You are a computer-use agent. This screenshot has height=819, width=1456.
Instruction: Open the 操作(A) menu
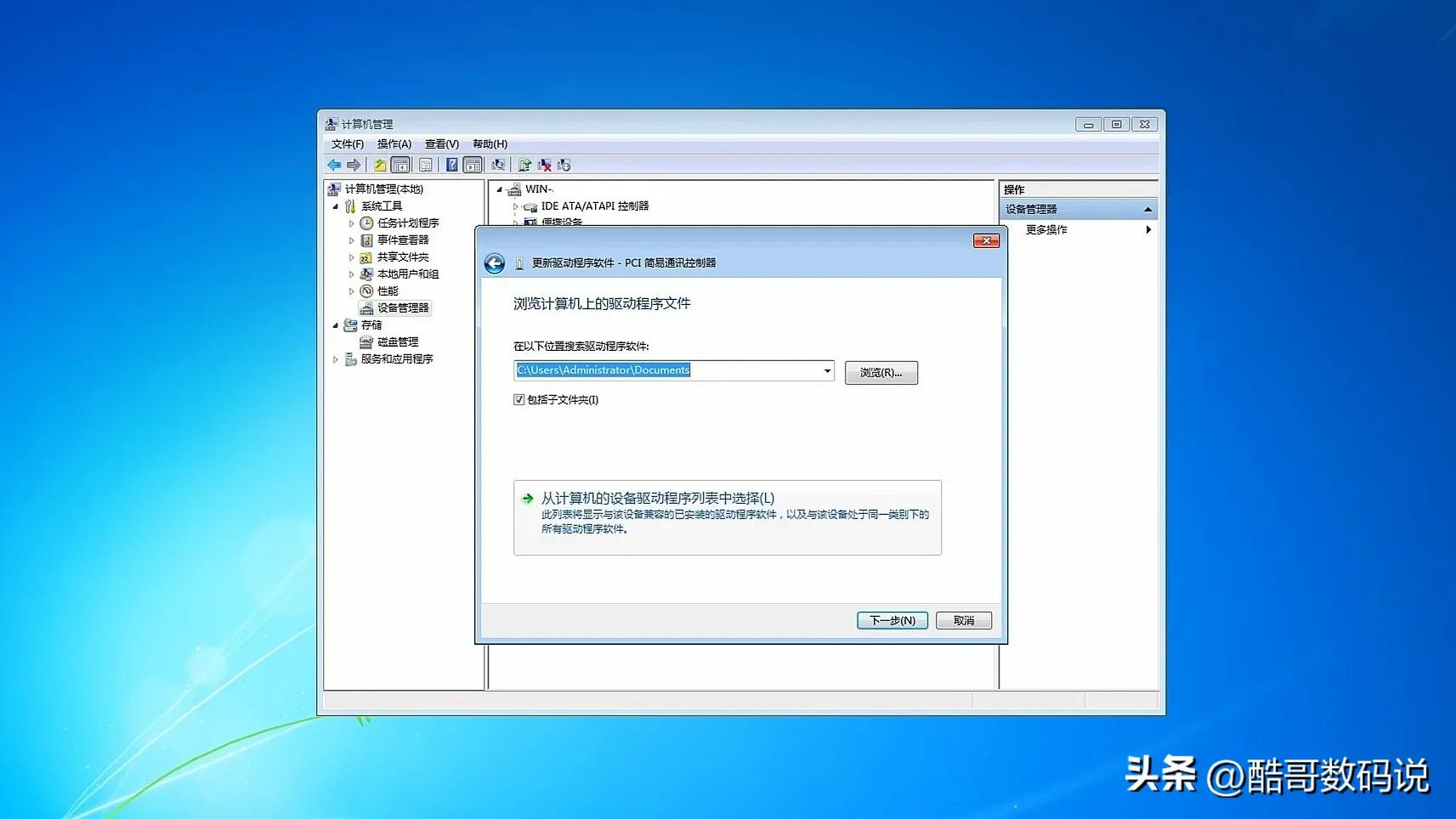(394, 144)
